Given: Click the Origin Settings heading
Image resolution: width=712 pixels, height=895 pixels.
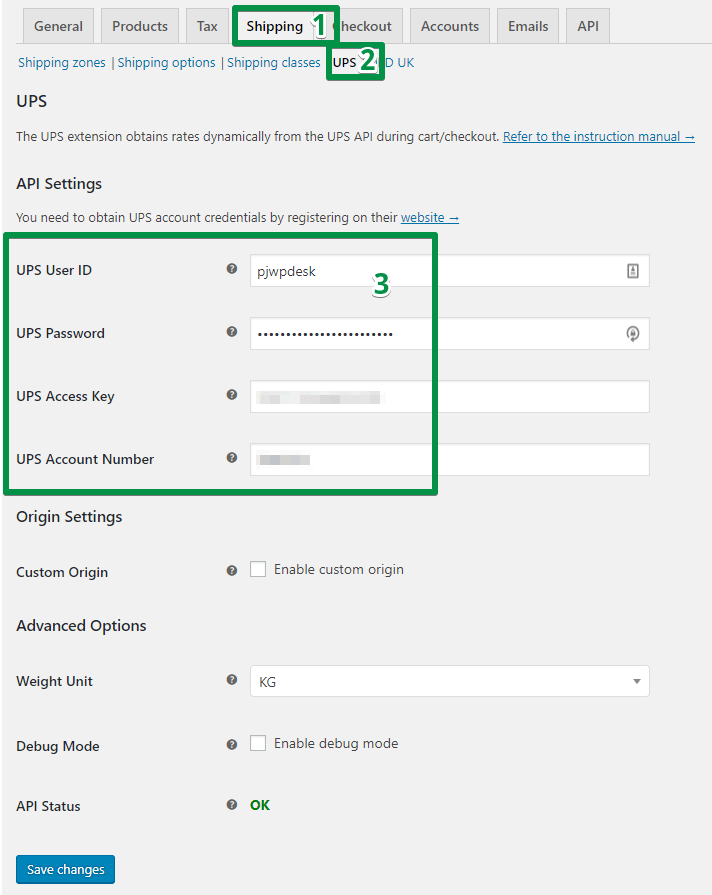Looking at the screenshot, I should (x=69, y=517).
